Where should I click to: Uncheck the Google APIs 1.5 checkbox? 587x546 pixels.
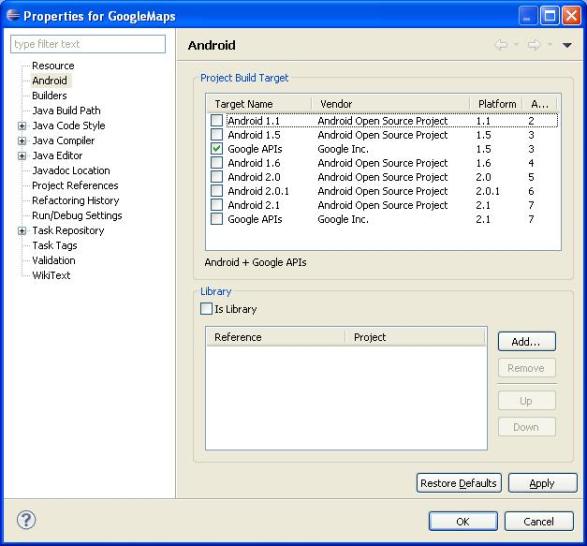pos(216,149)
